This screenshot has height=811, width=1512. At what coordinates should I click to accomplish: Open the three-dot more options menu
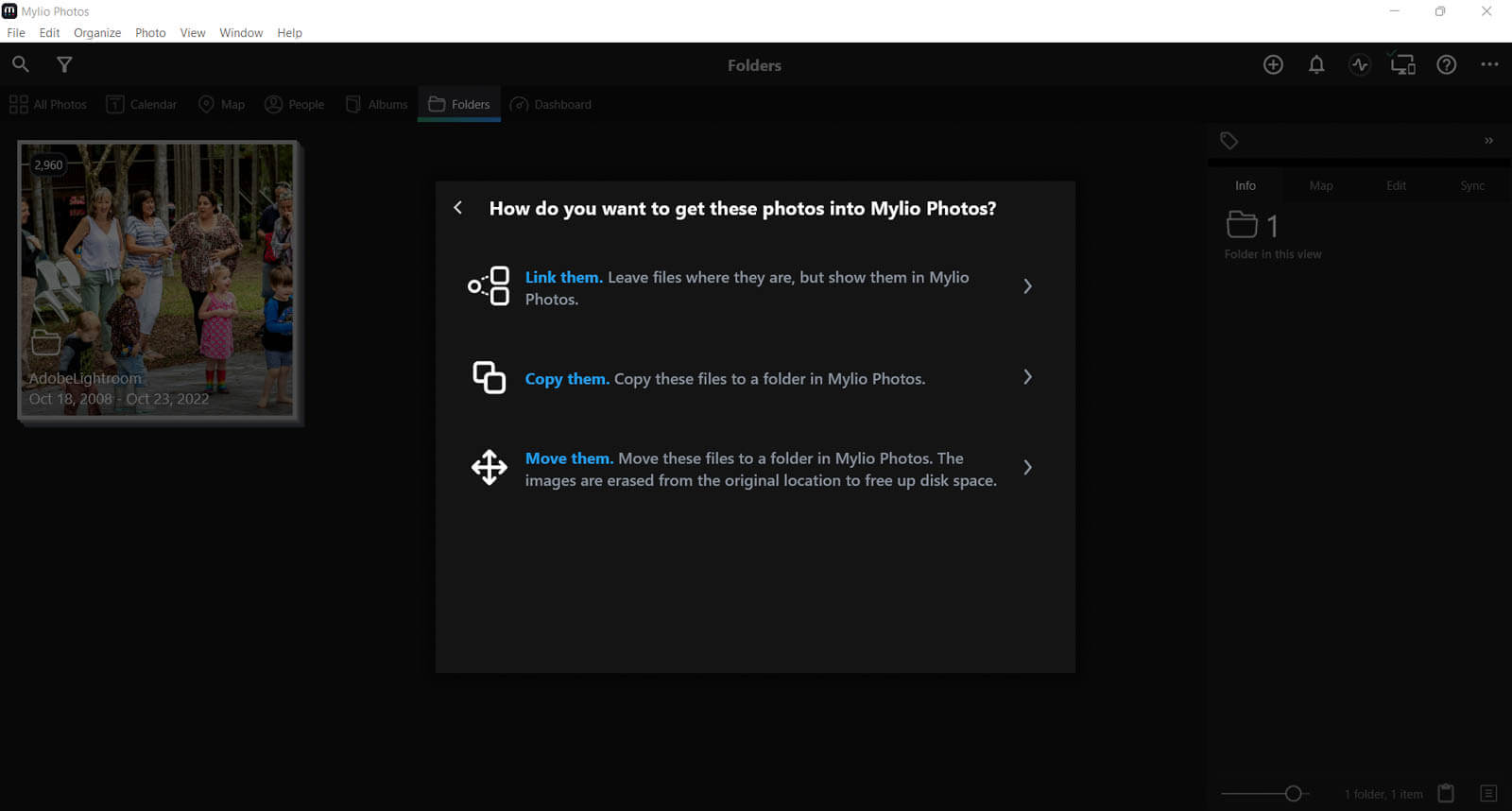[x=1489, y=64]
